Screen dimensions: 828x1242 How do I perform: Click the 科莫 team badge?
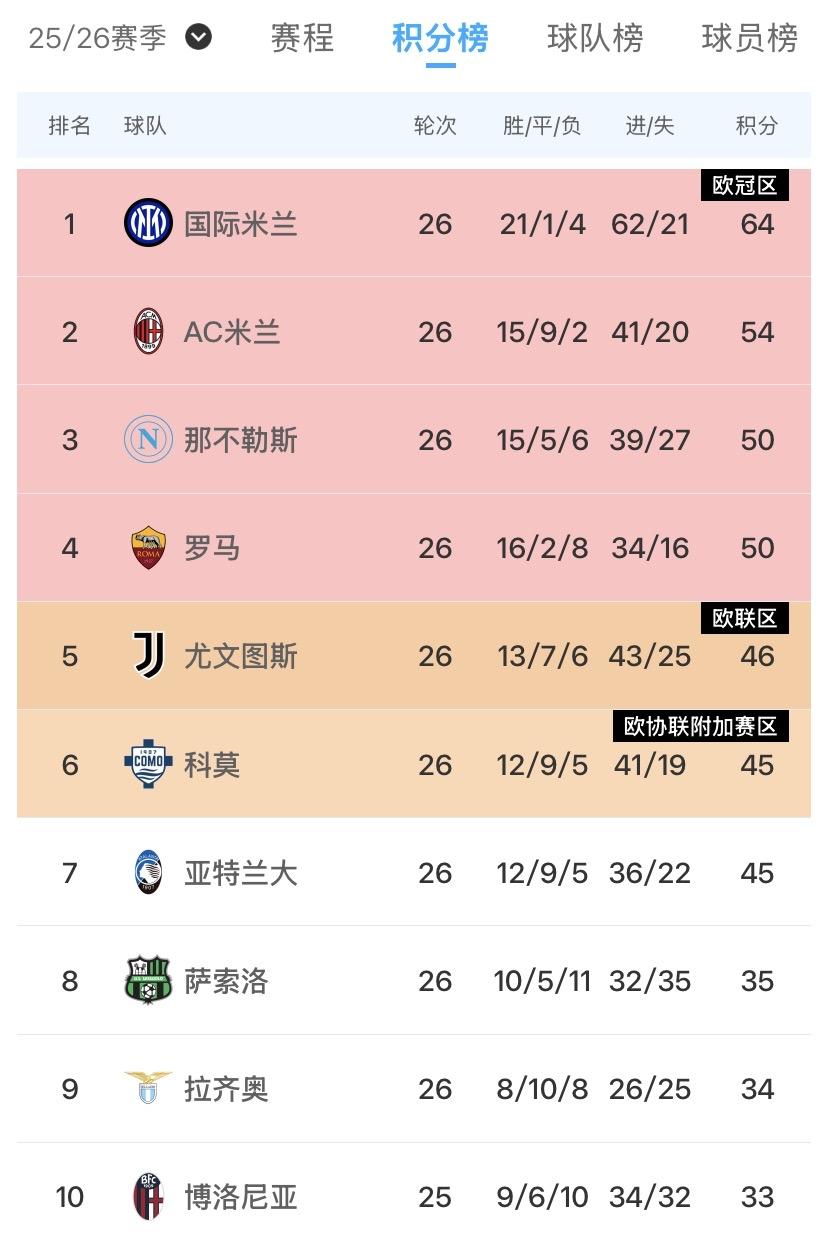point(148,764)
